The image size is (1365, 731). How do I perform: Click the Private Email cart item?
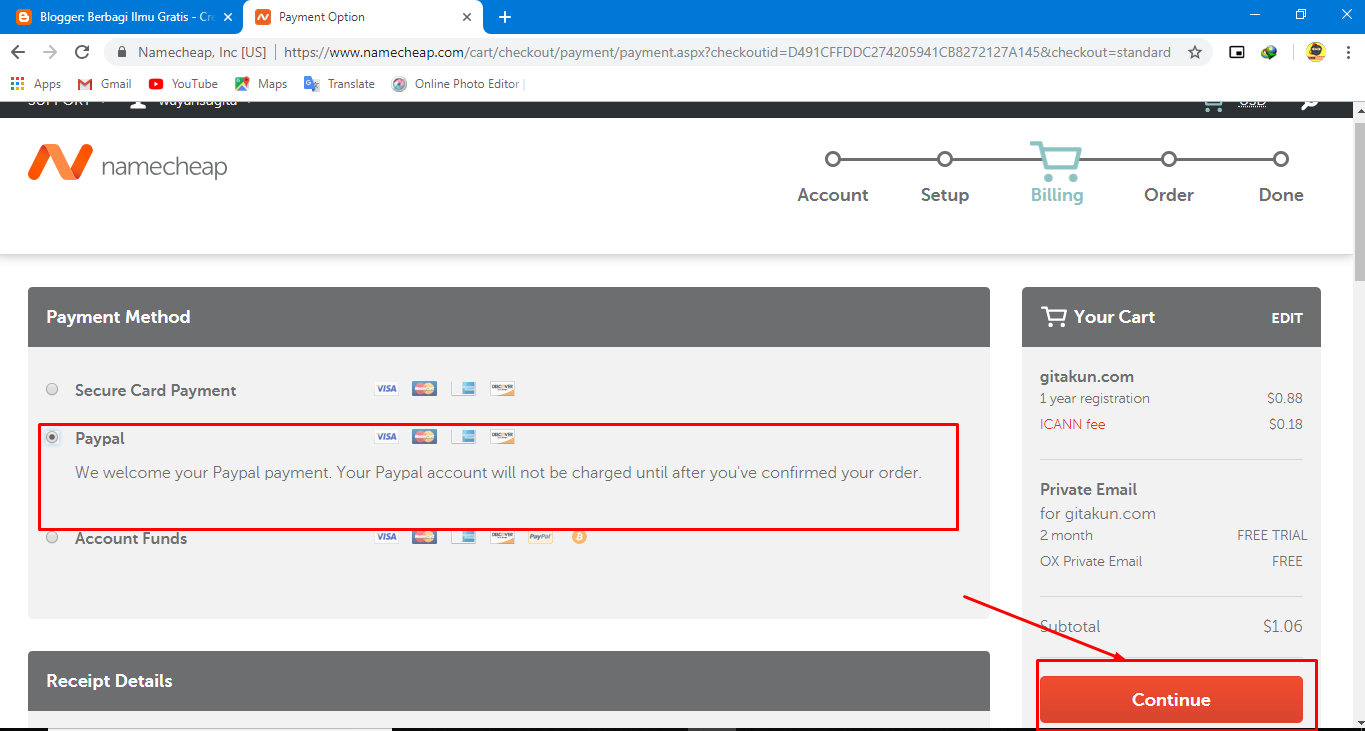[1089, 489]
